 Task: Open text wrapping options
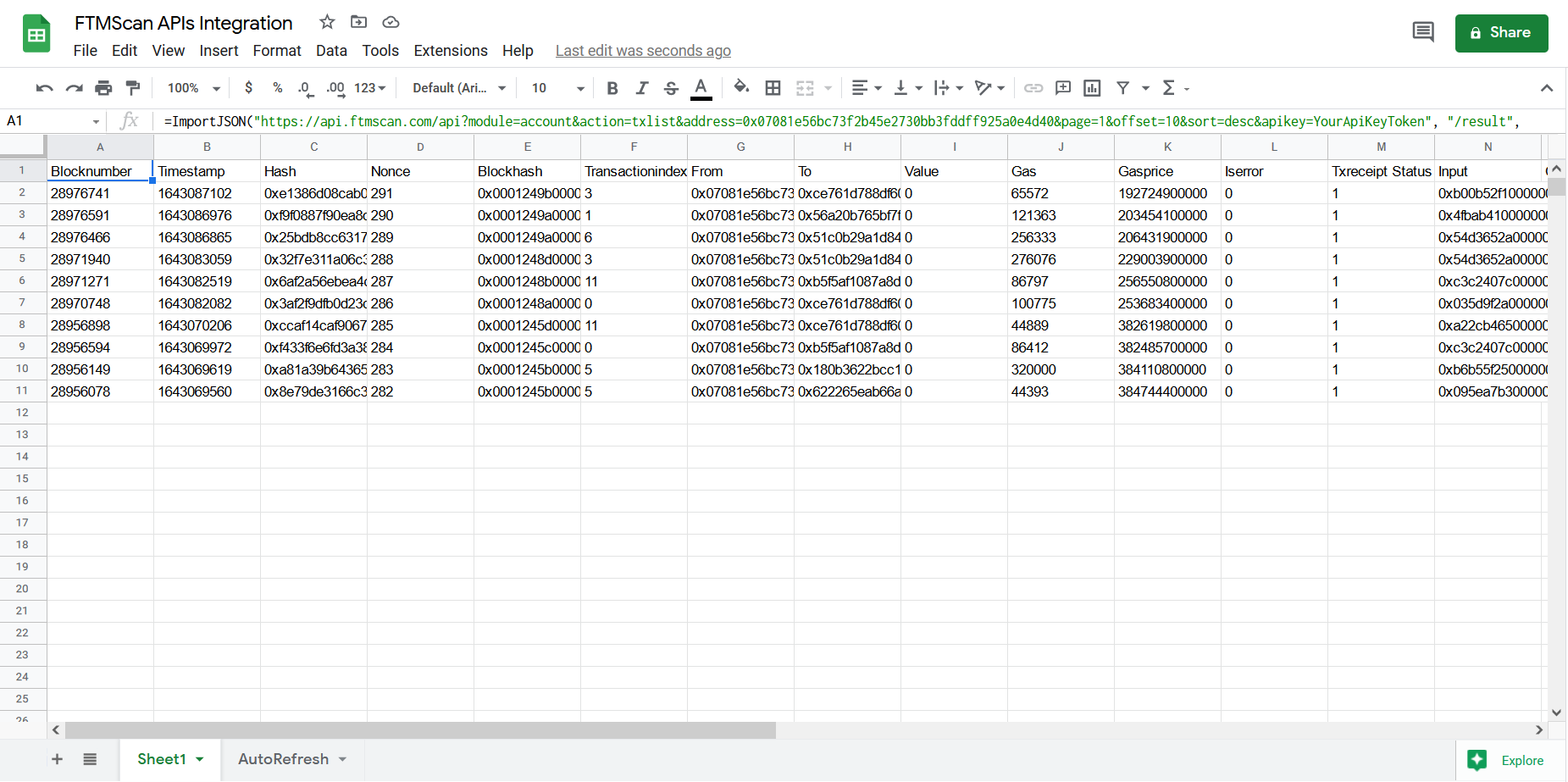tap(948, 88)
